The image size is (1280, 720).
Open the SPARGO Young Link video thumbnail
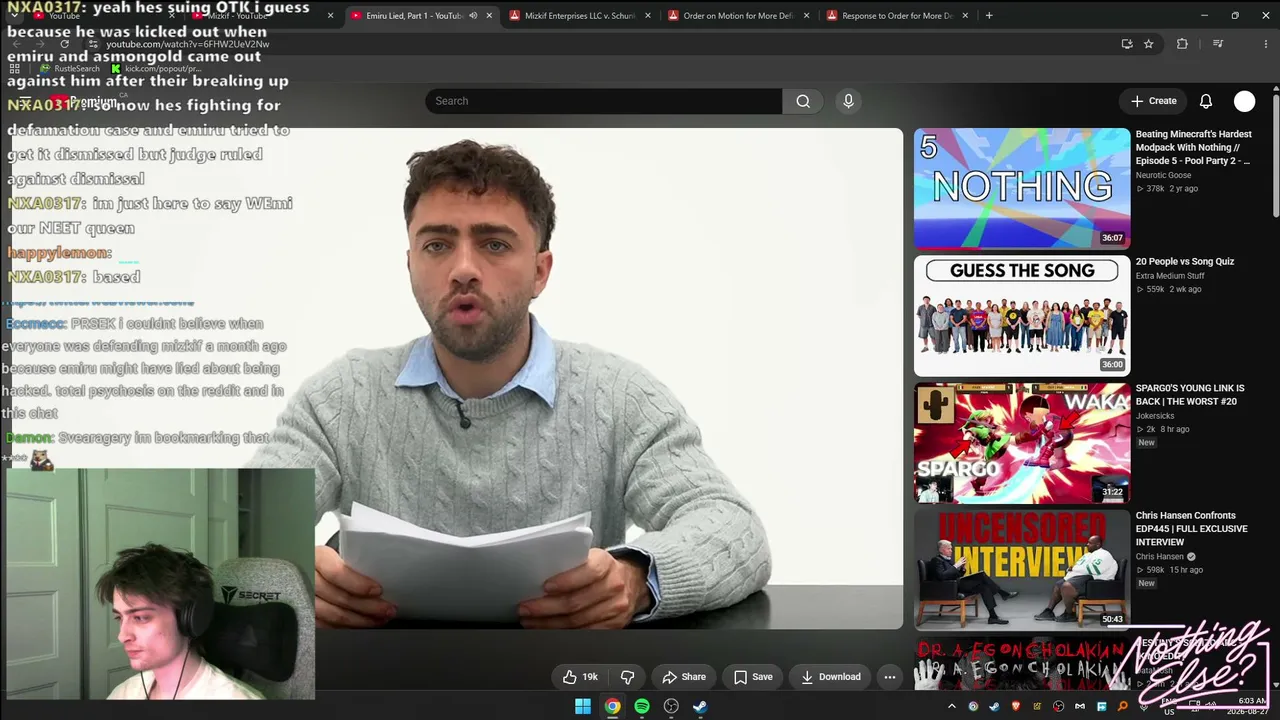(x=1022, y=443)
